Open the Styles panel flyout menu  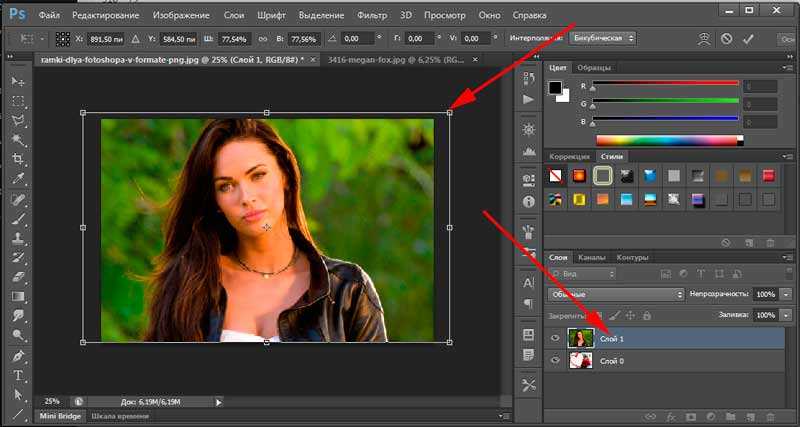[x=787, y=156]
